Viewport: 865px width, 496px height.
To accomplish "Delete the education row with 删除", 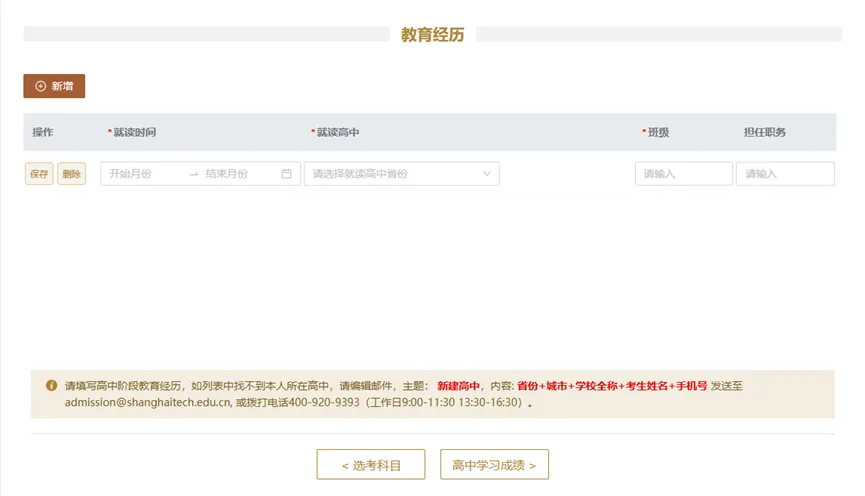I will click(x=72, y=174).
